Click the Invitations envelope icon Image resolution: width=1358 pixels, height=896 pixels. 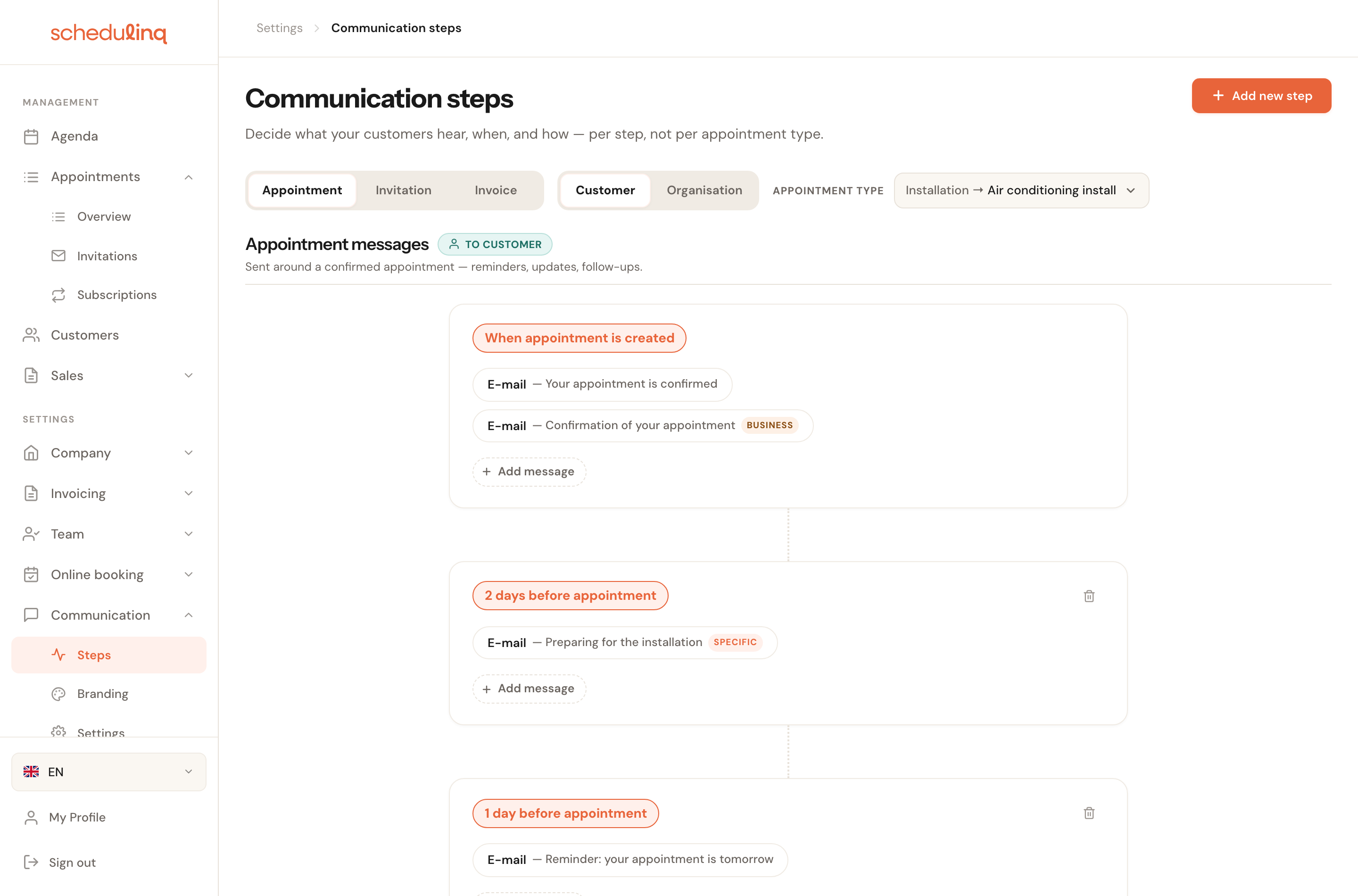tap(58, 256)
